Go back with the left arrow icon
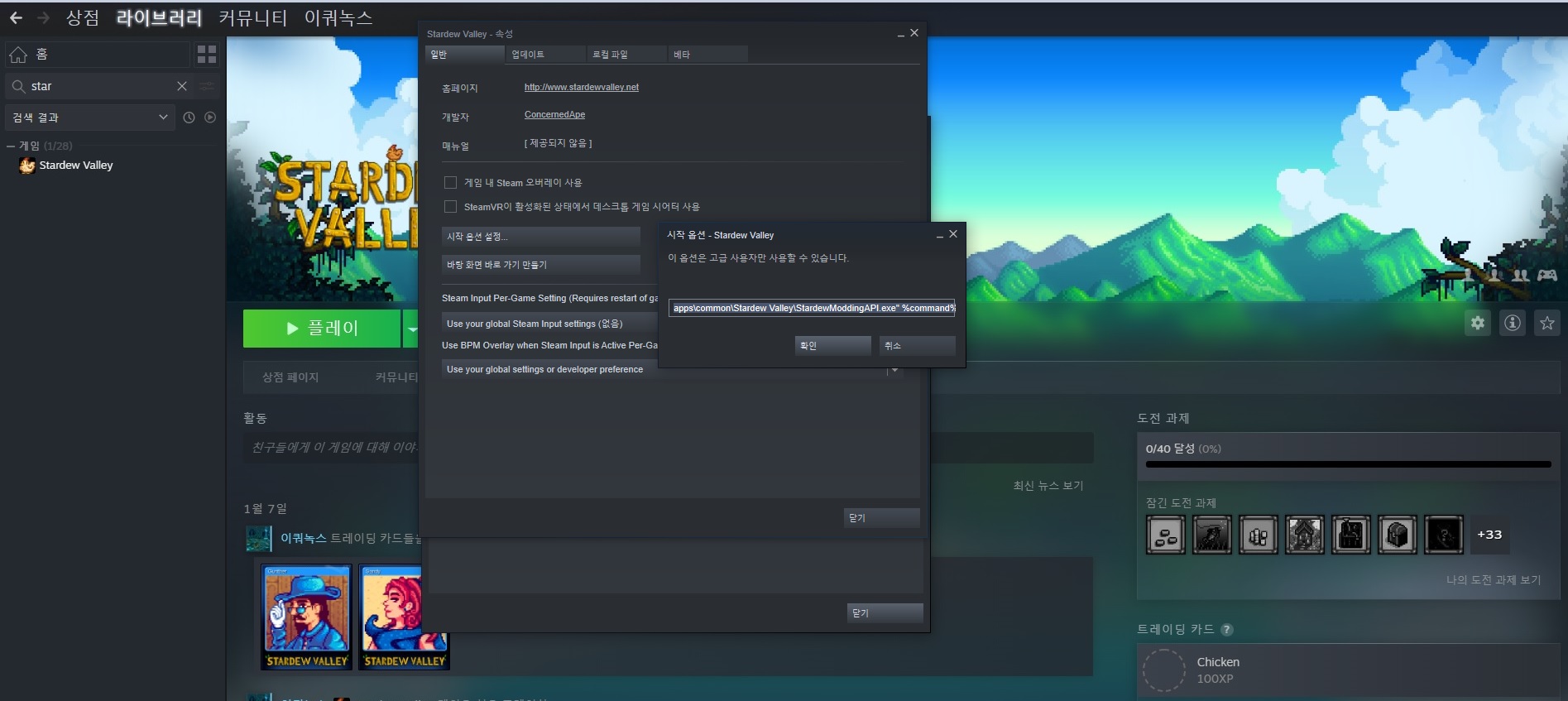 (16, 17)
